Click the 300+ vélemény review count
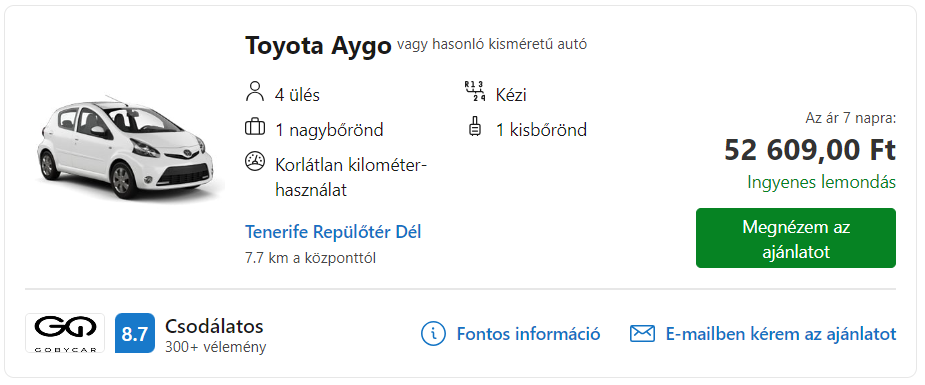Image resolution: width=925 pixels, height=385 pixels. pos(215,347)
